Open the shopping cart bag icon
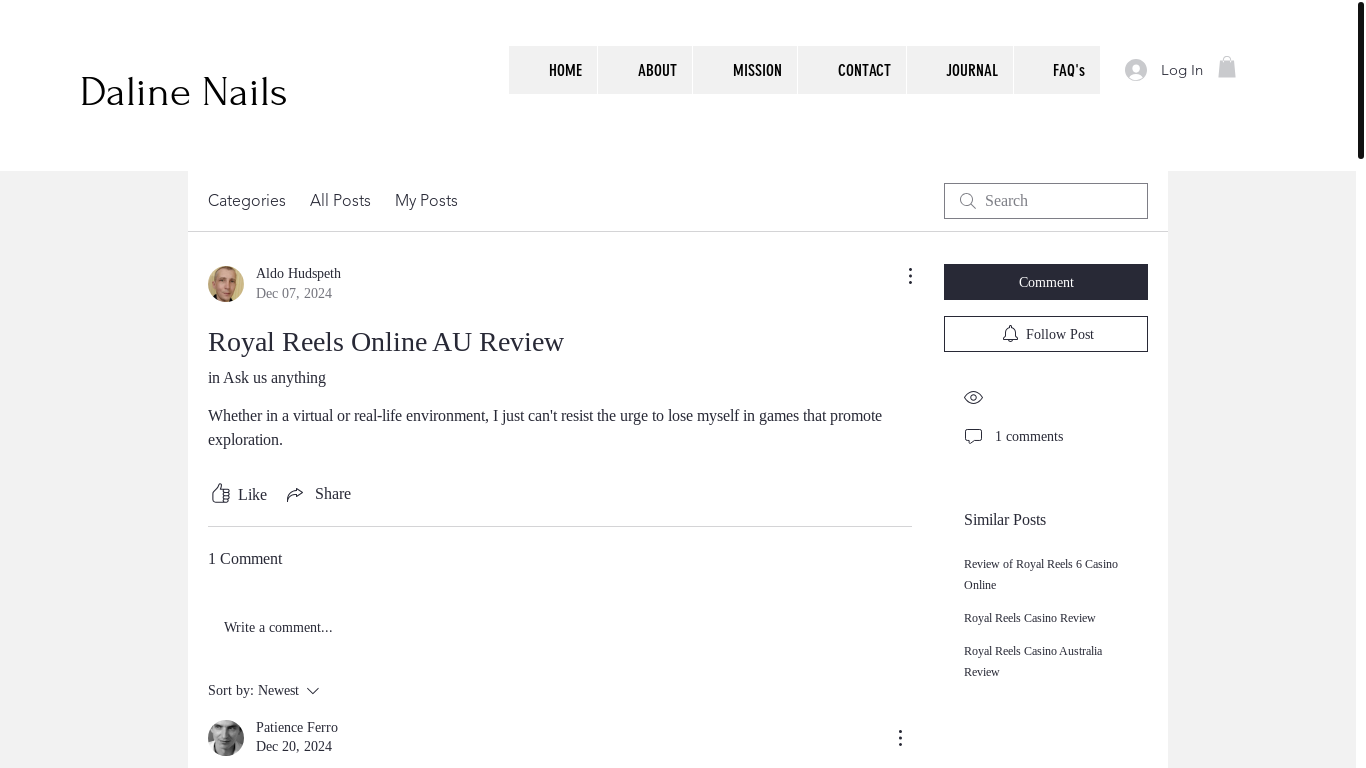Viewport: 1366px width, 768px height. pos(1227,67)
